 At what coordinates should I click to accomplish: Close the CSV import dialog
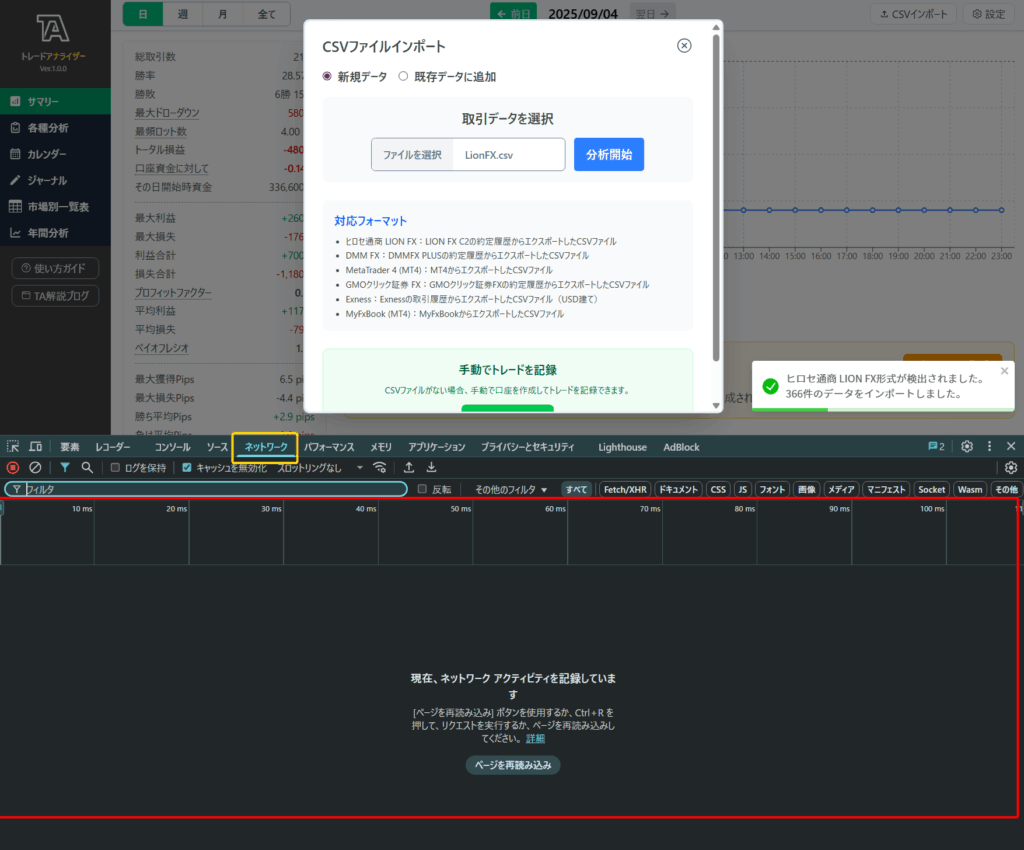[x=684, y=46]
